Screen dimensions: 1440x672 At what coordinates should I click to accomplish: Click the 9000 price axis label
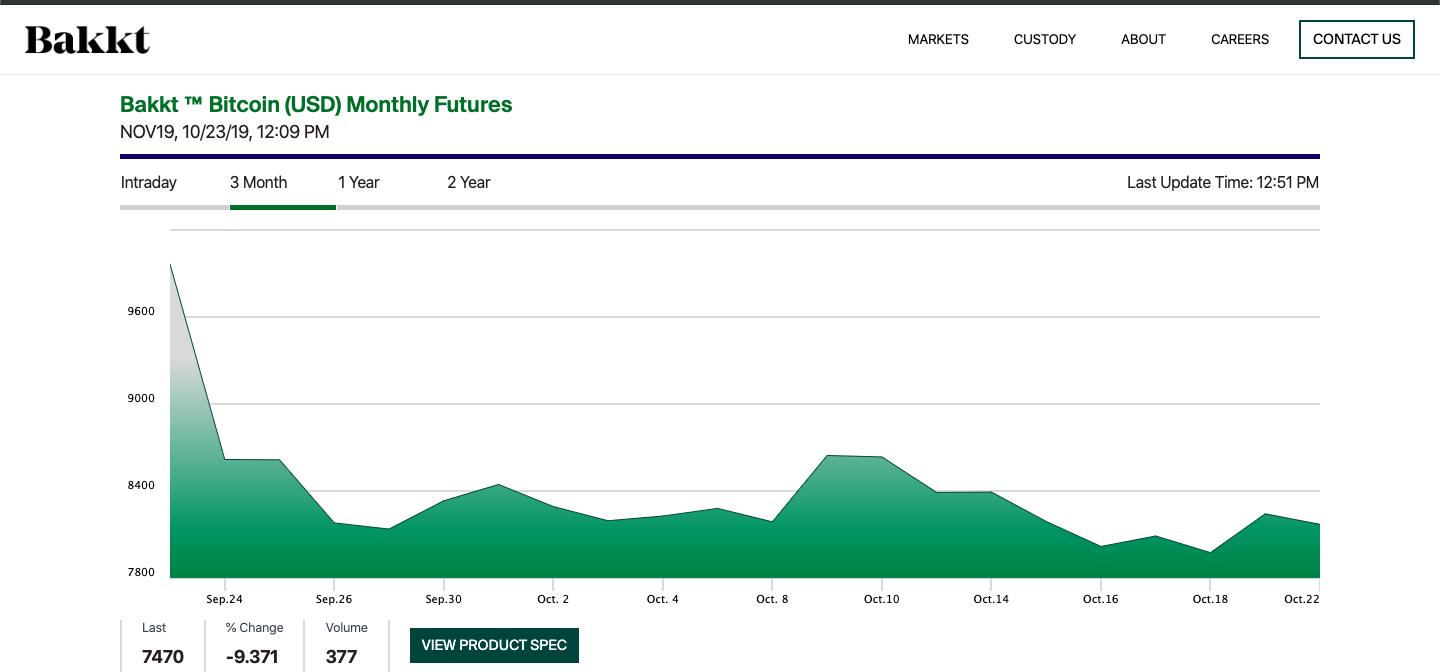point(141,399)
